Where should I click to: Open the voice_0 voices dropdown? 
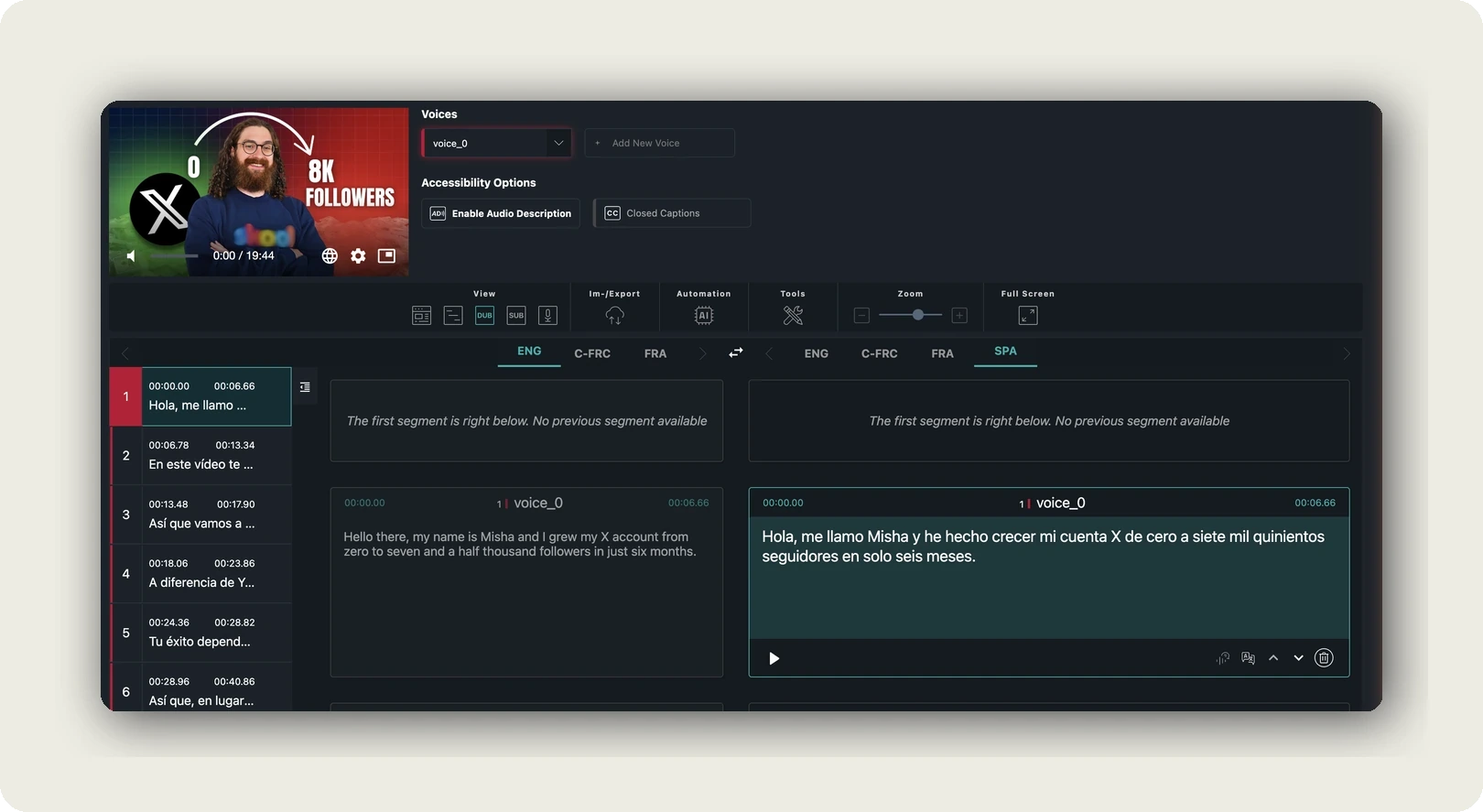tap(497, 143)
